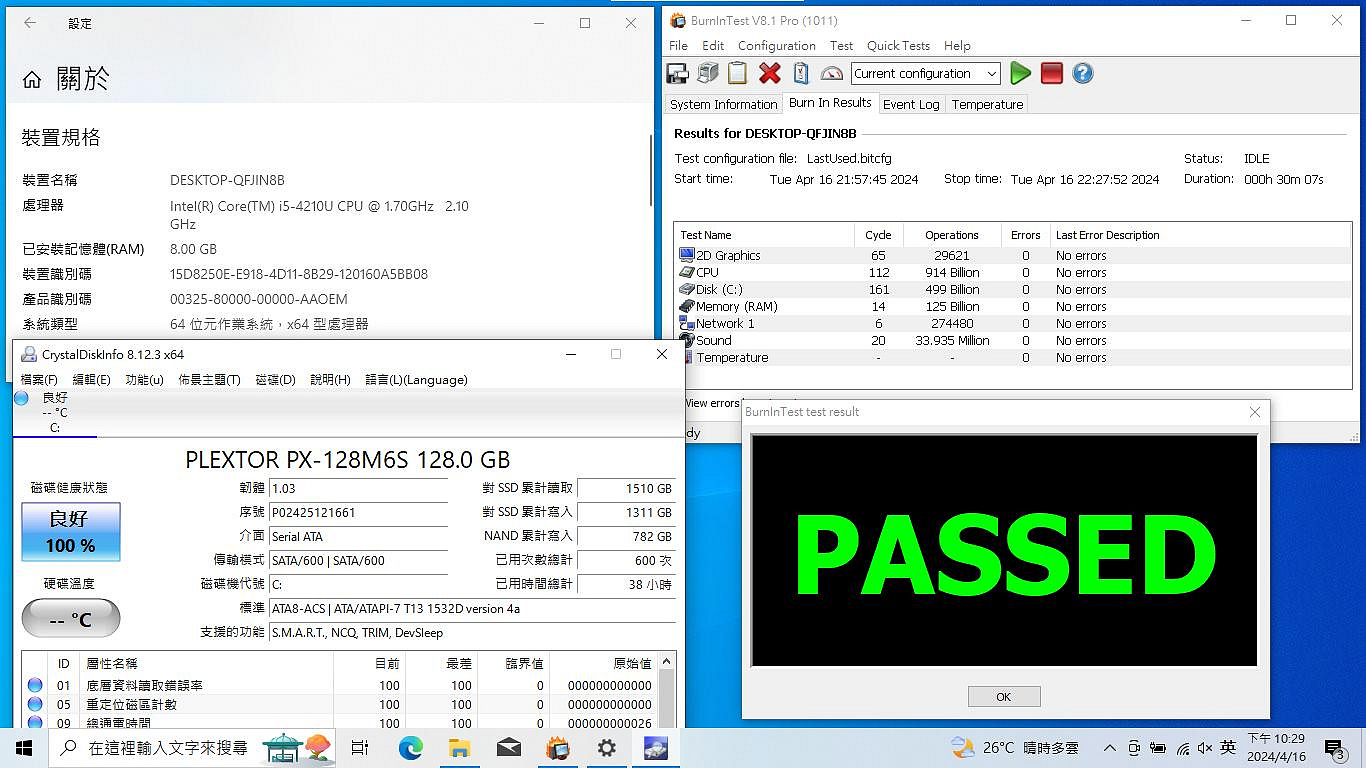The height and width of the screenshot is (768, 1366).
Task: Open the 說明(H) menu in CrystalDiskInfo
Action: pos(330,380)
